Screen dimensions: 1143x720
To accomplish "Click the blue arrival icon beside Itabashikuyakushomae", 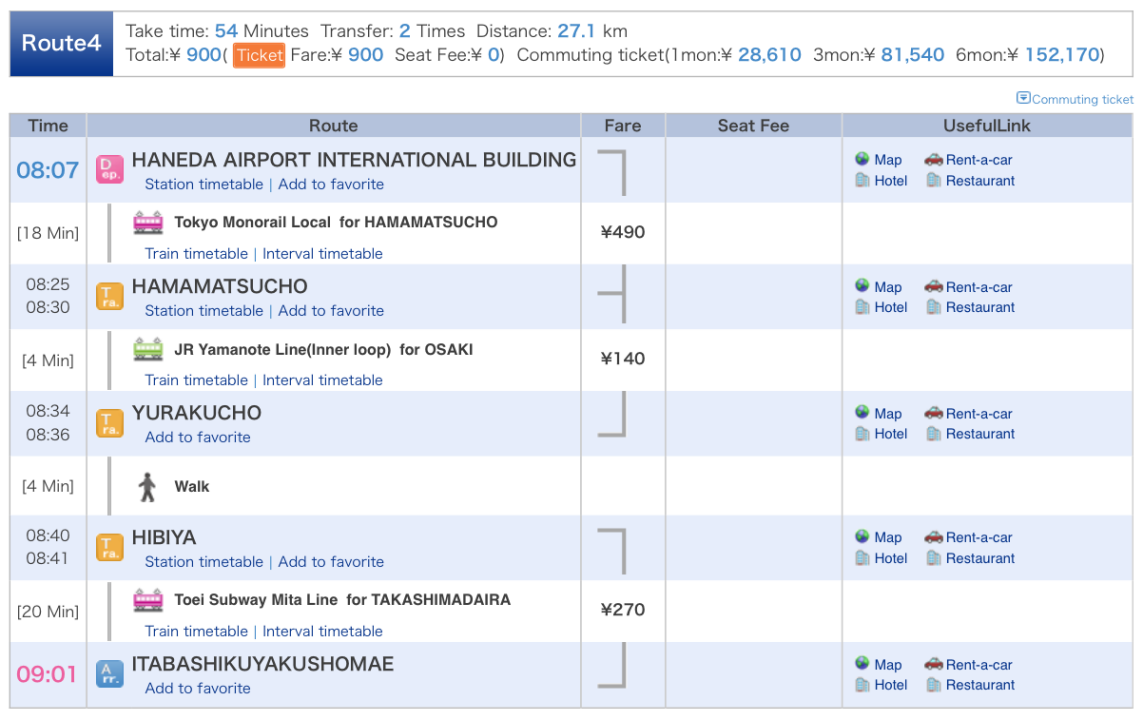I will [110, 674].
